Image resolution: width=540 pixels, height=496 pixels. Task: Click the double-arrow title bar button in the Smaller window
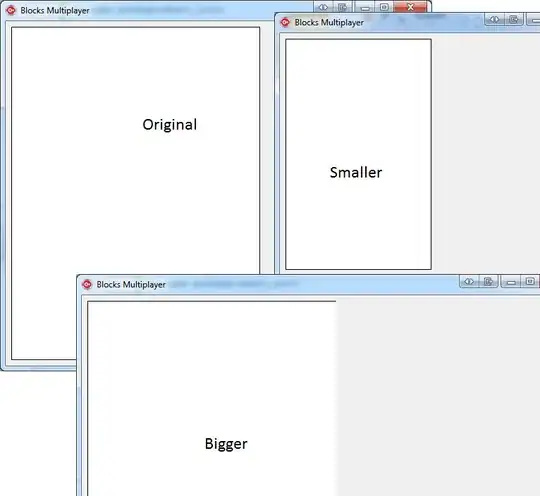point(494,19)
